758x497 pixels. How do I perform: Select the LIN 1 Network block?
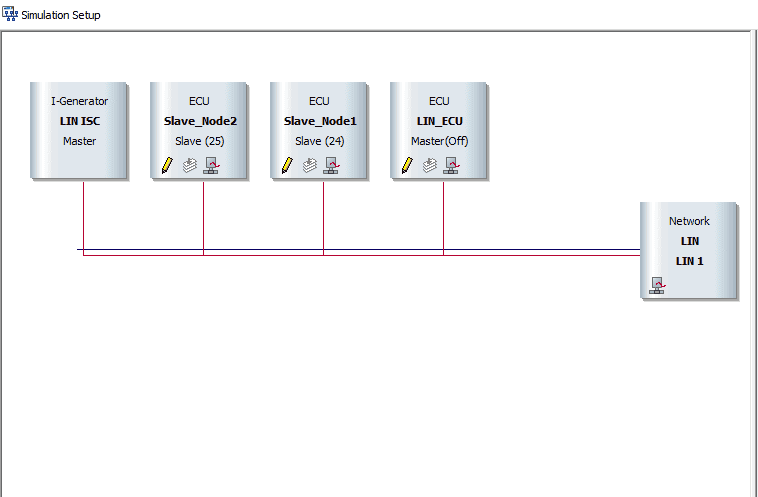pyautogui.click(x=689, y=250)
